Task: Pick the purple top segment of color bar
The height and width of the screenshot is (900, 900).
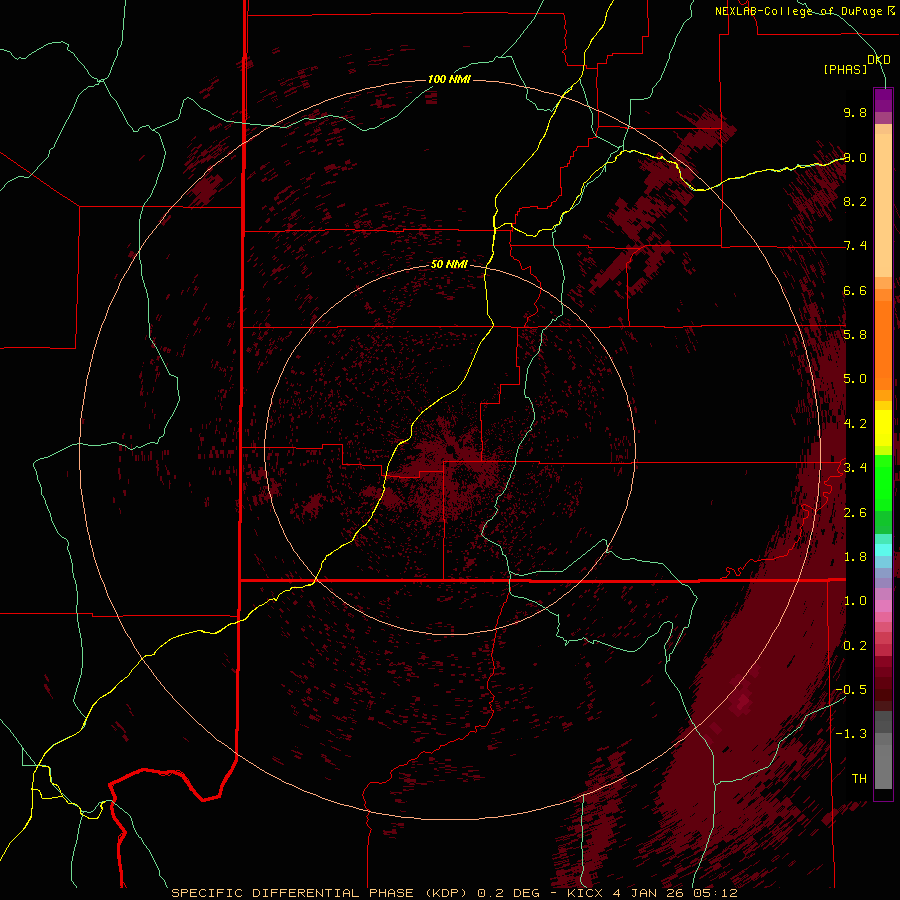Action: [883, 100]
